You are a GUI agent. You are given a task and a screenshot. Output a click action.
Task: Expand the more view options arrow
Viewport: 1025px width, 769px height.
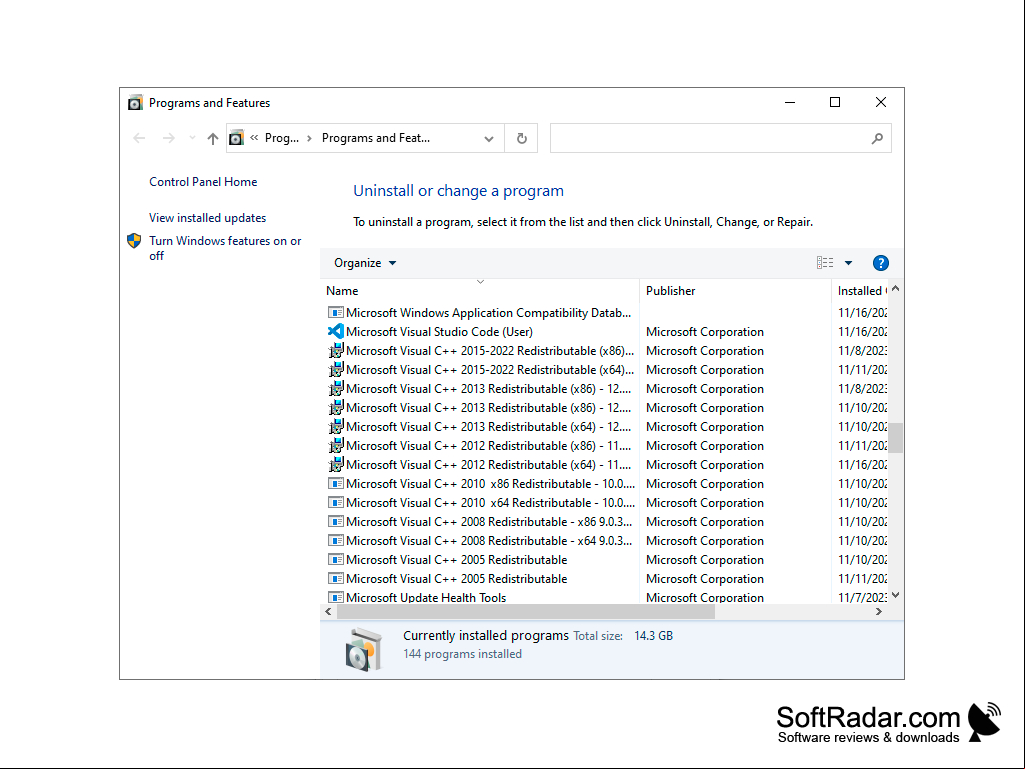(x=849, y=263)
